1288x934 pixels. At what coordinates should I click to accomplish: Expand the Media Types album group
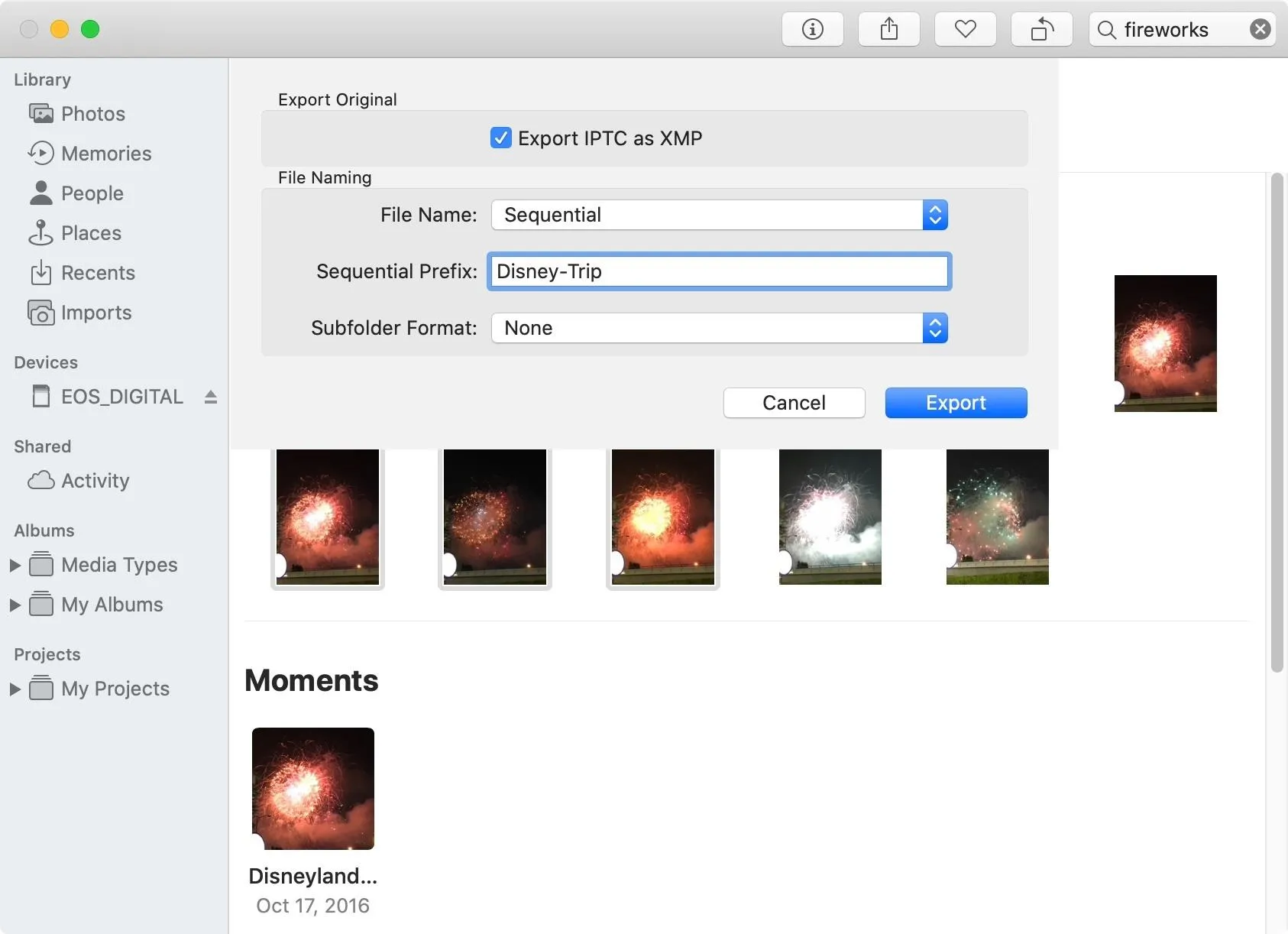tap(15, 565)
